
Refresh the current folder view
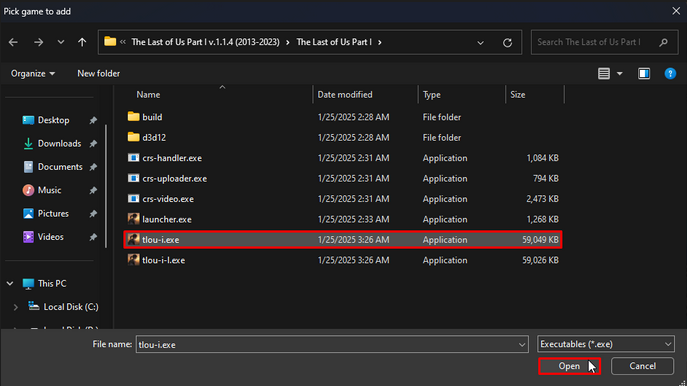507,42
